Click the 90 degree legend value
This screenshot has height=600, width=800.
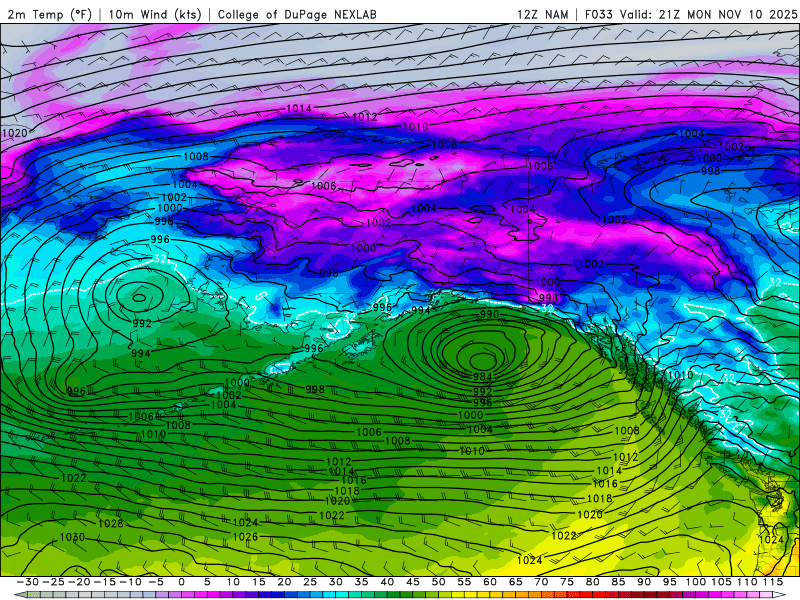[643, 582]
